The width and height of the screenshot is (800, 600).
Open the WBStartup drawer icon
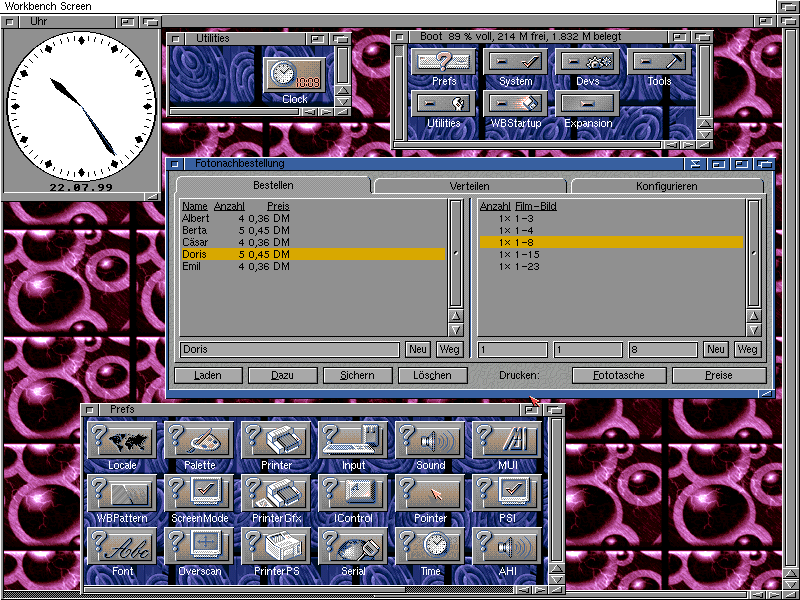pos(515,103)
